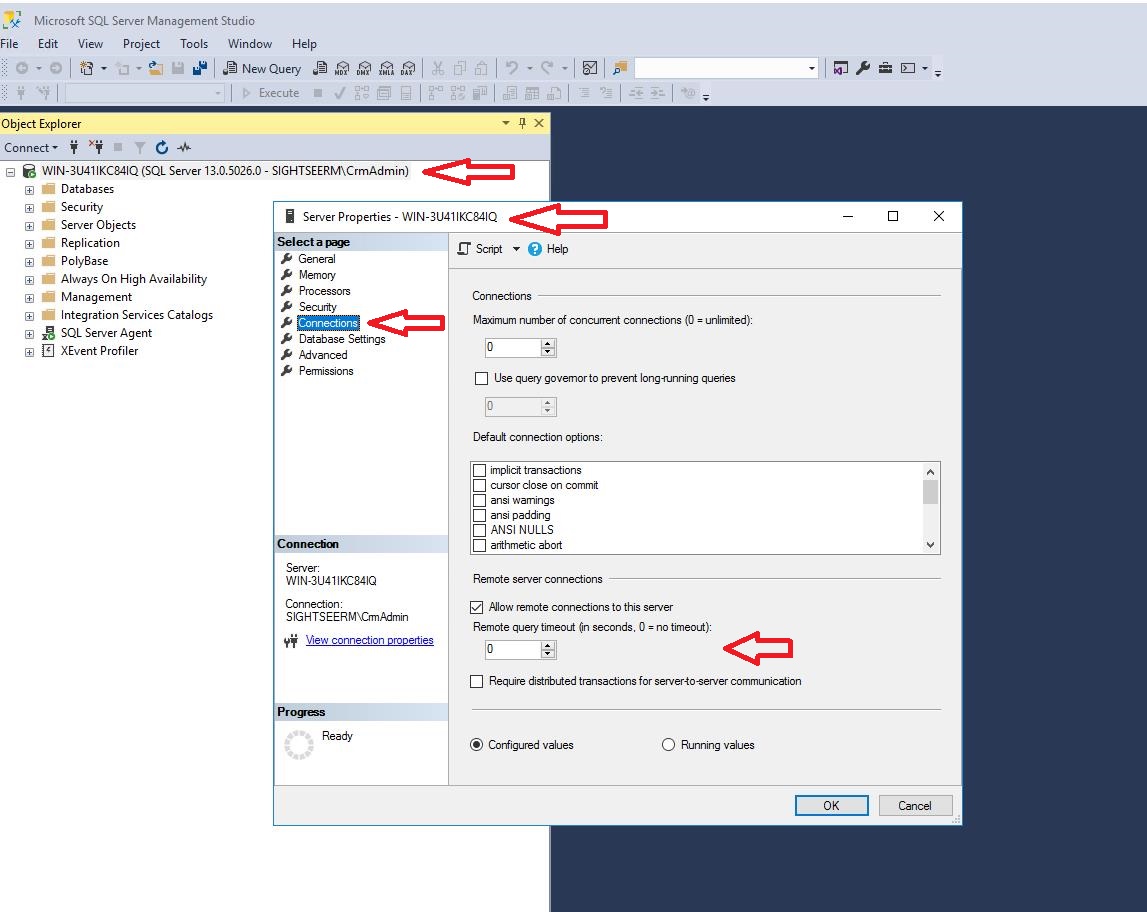
Task: Check the ansi padding option
Action: 480,515
